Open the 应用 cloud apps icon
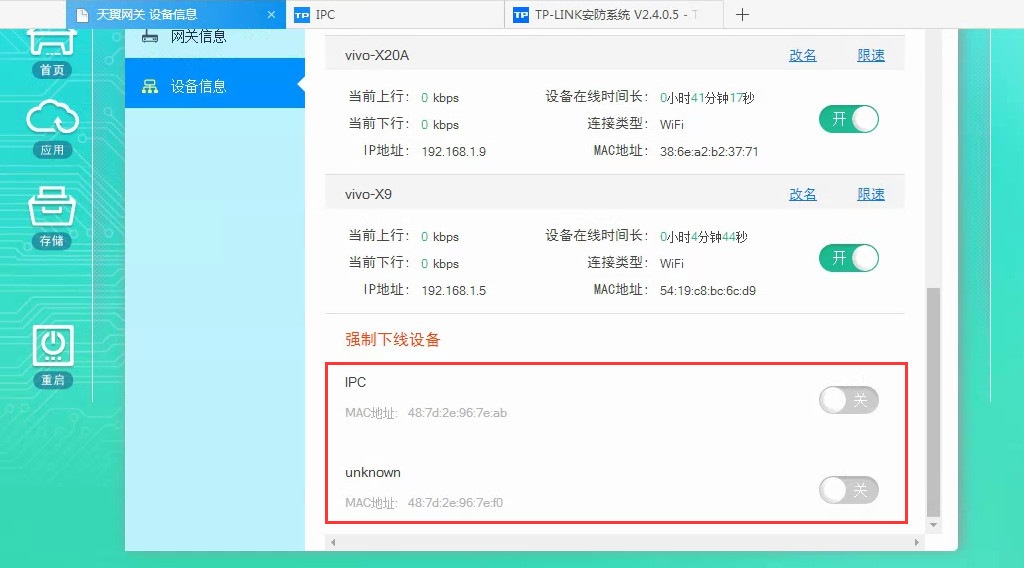 [52, 123]
